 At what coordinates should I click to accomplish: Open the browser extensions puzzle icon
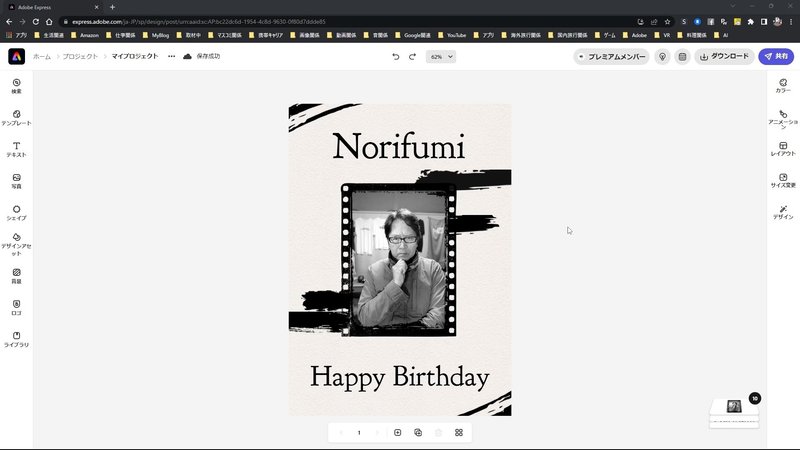[x=751, y=22]
